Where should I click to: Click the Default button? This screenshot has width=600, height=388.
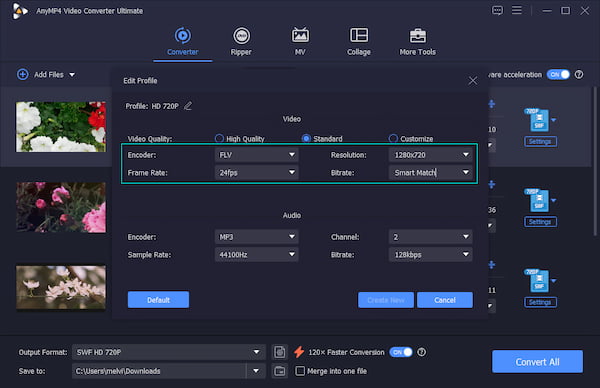pyautogui.click(x=158, y=300)
